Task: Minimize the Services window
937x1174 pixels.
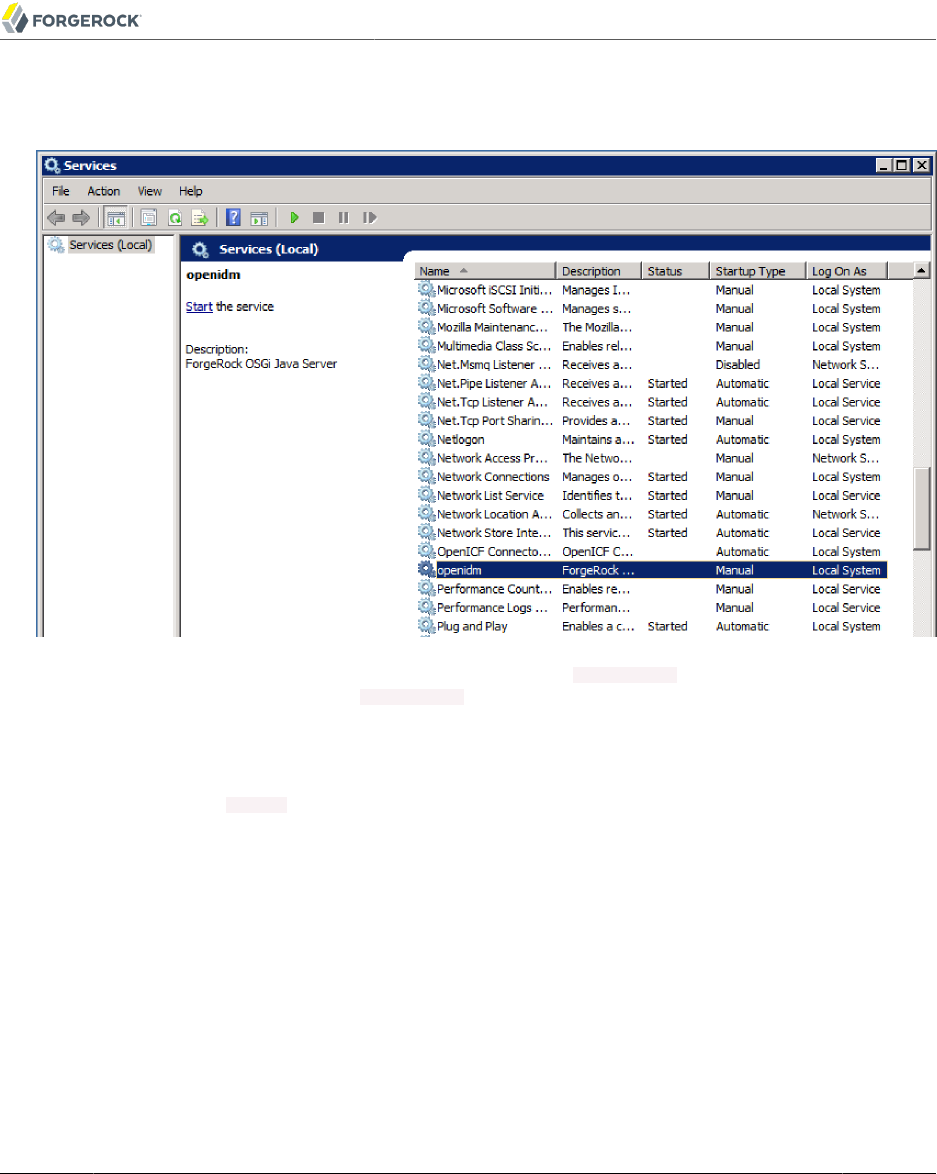Action: (885, 165)
